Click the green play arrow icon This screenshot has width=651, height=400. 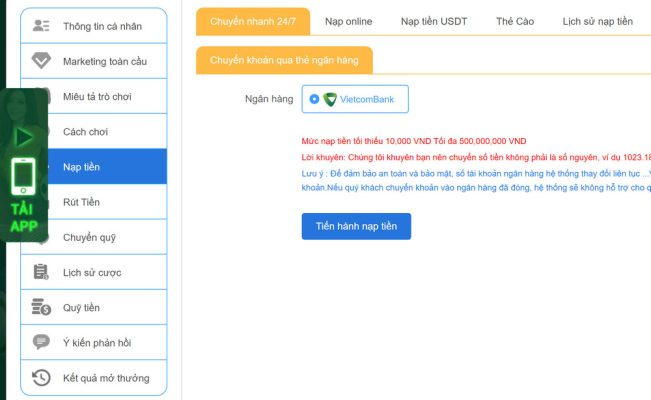[x=23, y=137]
